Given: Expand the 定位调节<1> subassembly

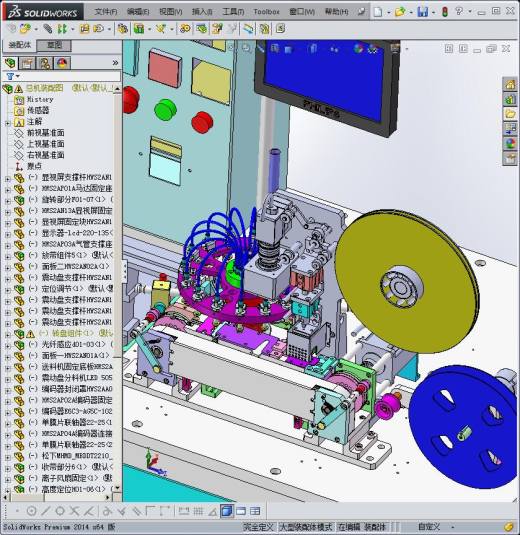Looking at the screenshot, I should pyautogui.click(x=8, y=290).
